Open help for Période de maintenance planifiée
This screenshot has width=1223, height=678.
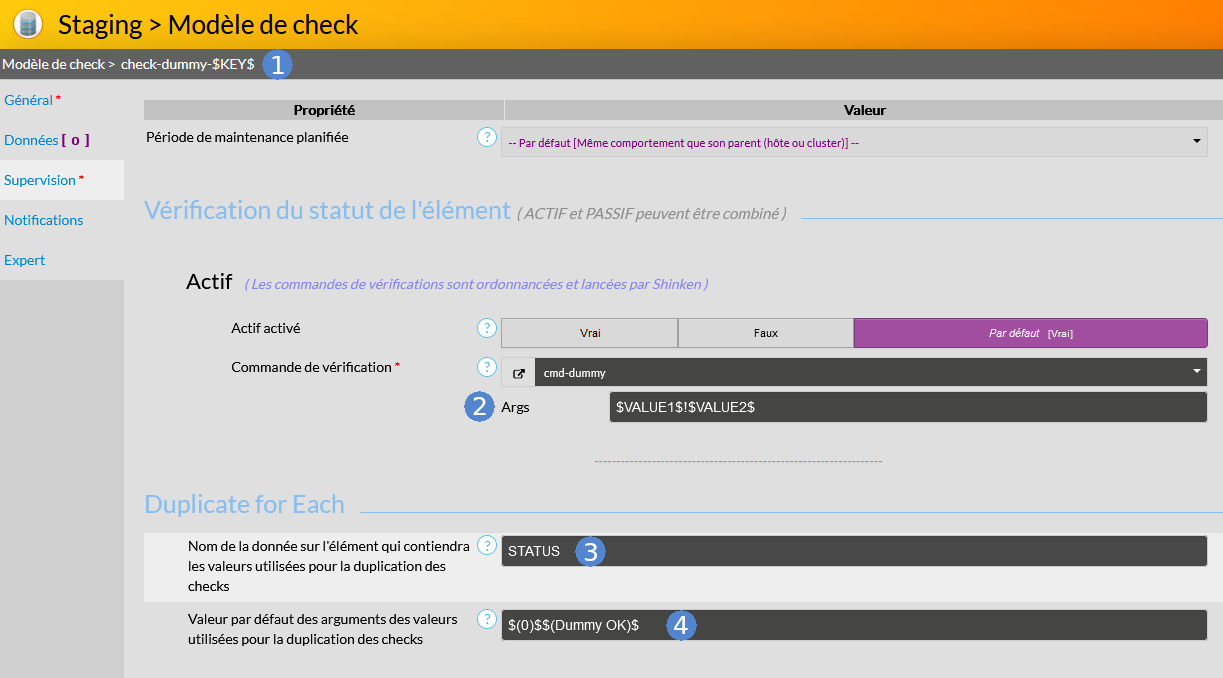point(486,137)
